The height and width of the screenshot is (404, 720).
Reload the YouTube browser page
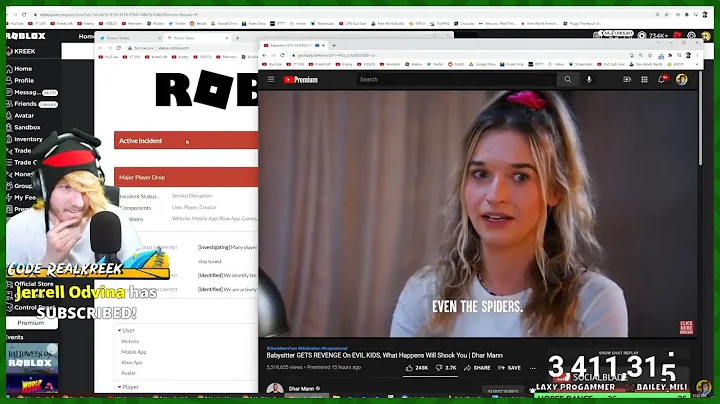pos(282,55)
